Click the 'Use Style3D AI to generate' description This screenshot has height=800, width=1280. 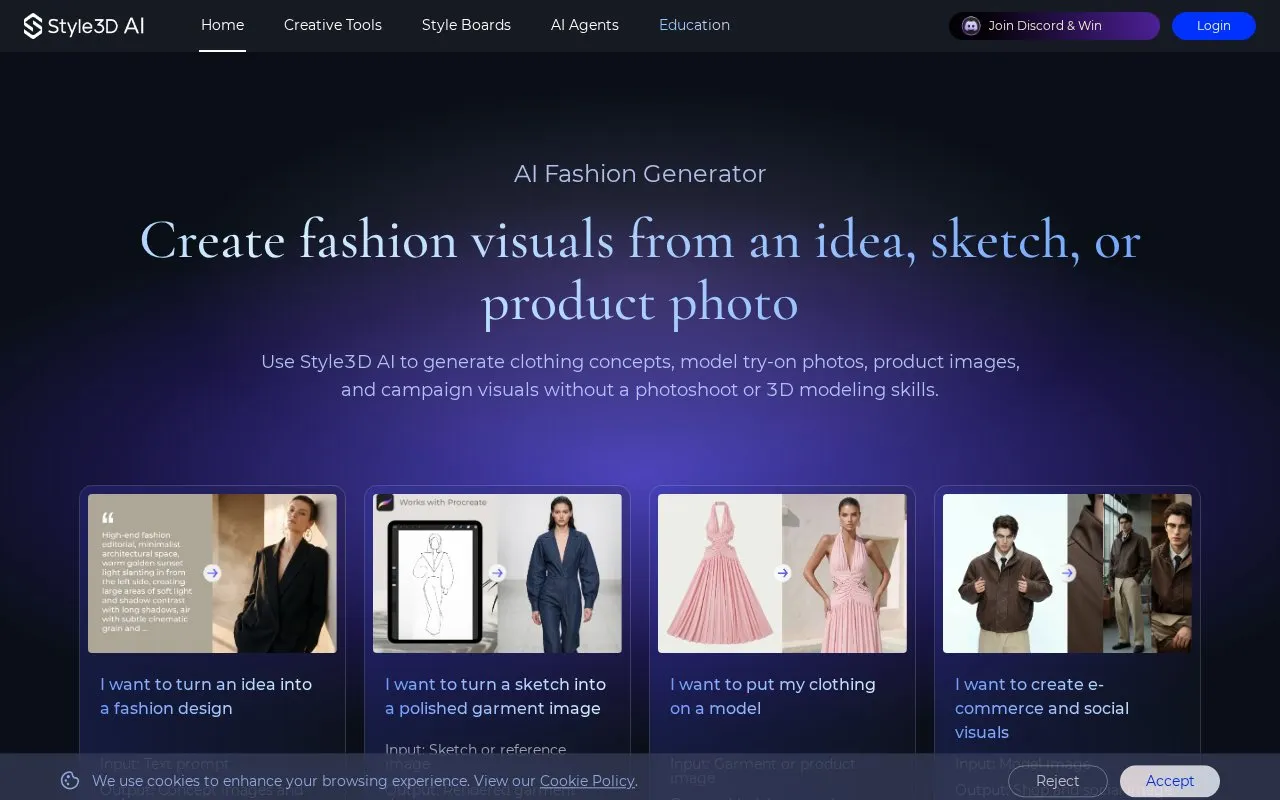[x=640, y=376]
